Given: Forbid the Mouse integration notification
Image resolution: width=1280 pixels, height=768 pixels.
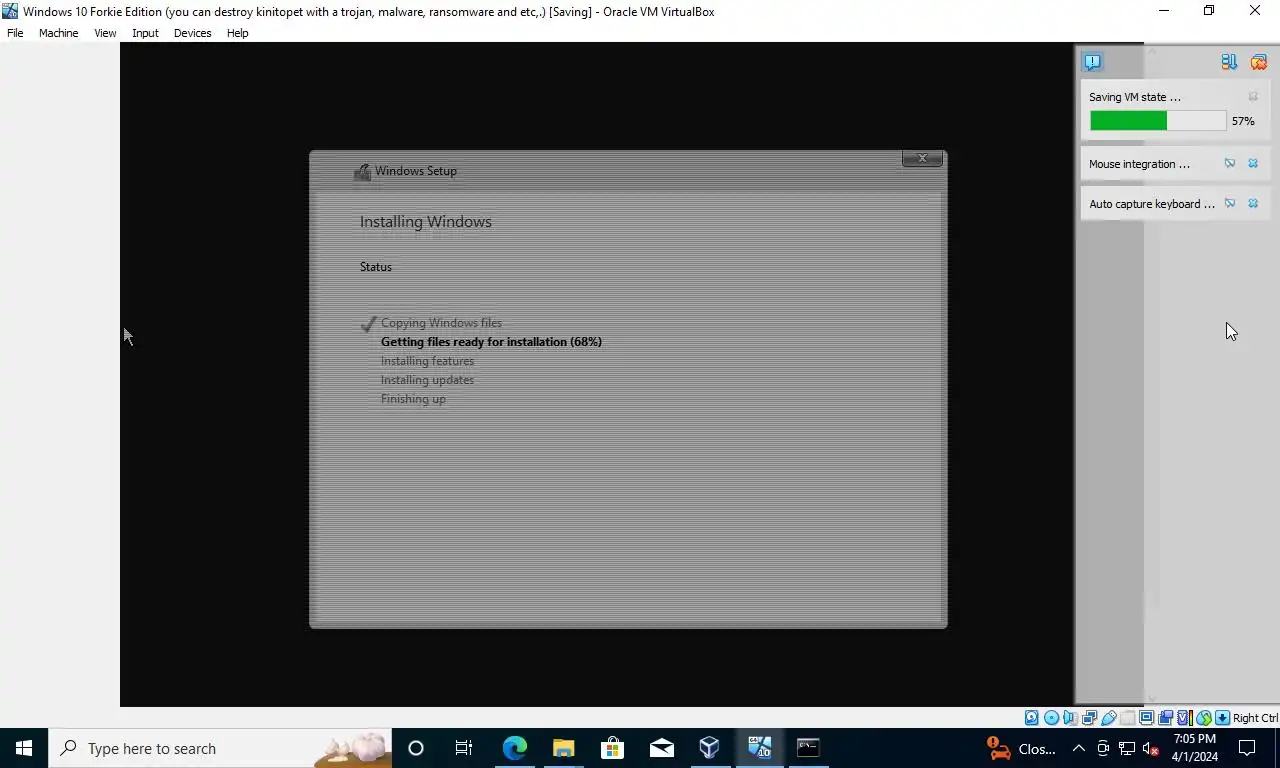Looking at the screenshot, I should pos(1230,163).
